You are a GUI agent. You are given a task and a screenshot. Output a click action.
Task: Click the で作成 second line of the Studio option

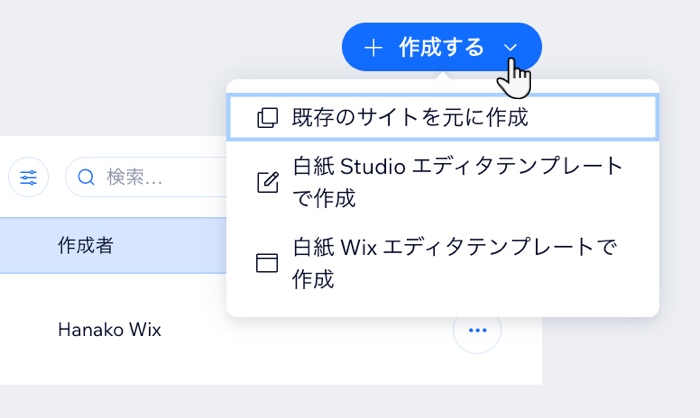pos(323,198)
